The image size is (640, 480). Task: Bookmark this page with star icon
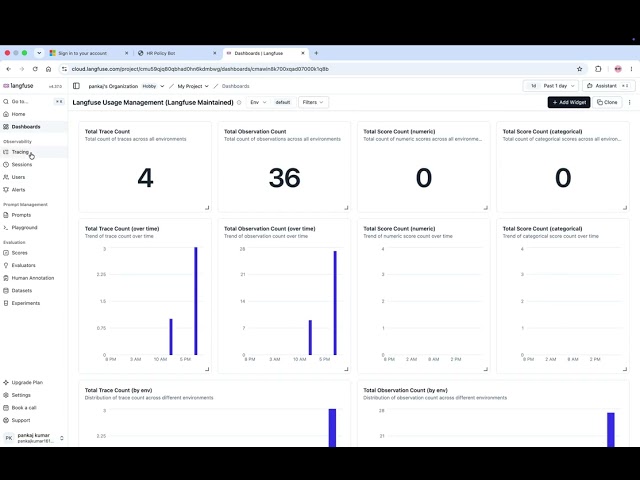coord(580,69)
